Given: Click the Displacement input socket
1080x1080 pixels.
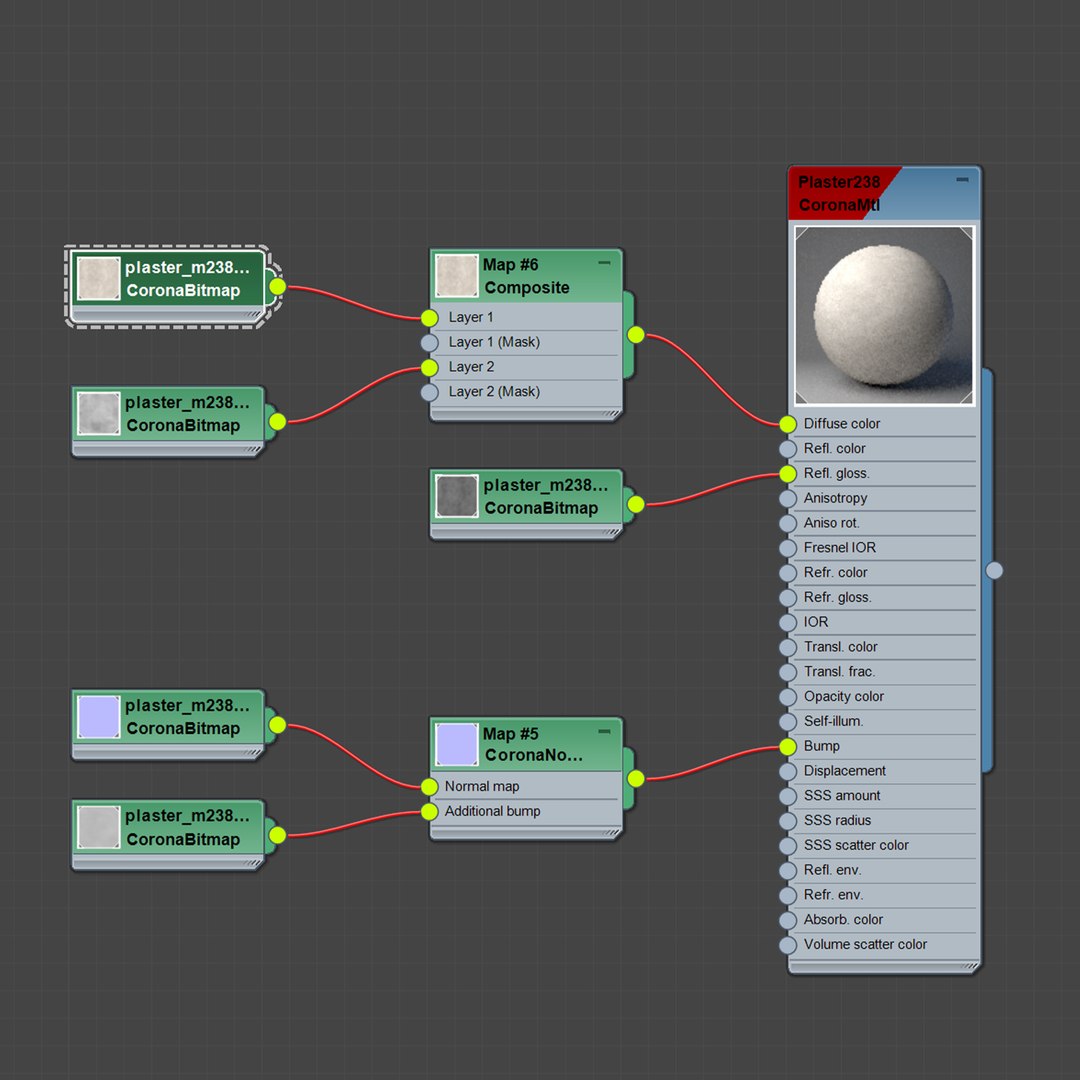Looking at the screenshot, I should click(x=788, y=771).
